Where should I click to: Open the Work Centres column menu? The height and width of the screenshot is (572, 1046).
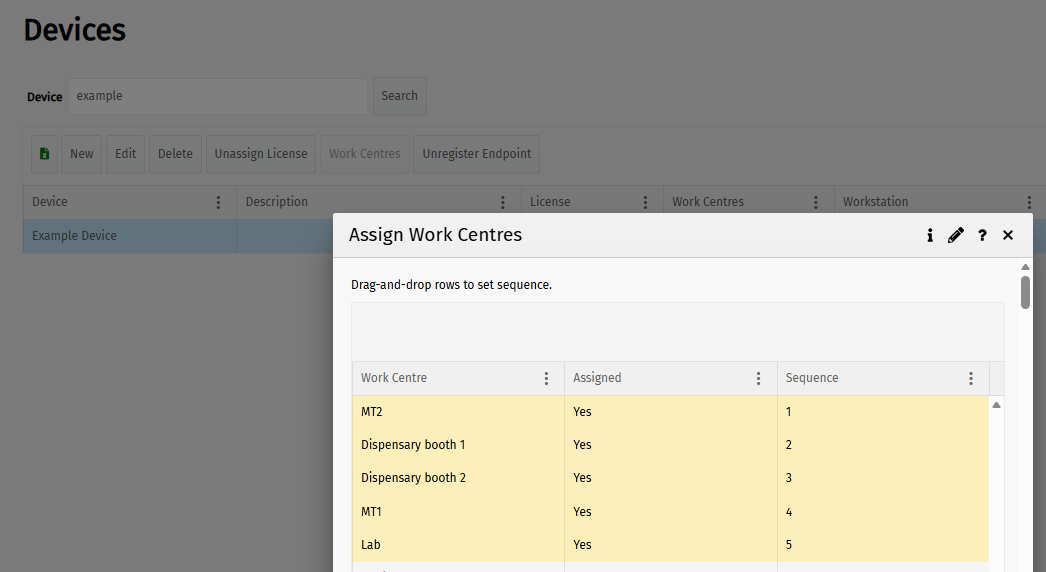tap(817, 202)
